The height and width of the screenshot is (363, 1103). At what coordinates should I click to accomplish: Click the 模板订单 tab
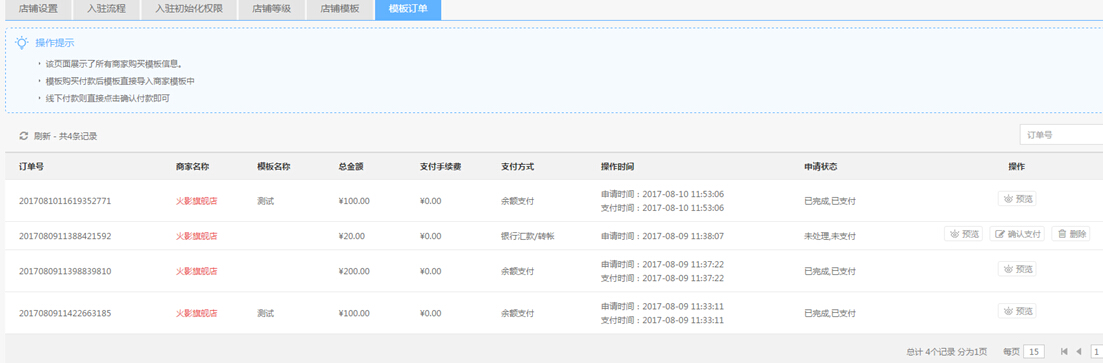[408, 10]
